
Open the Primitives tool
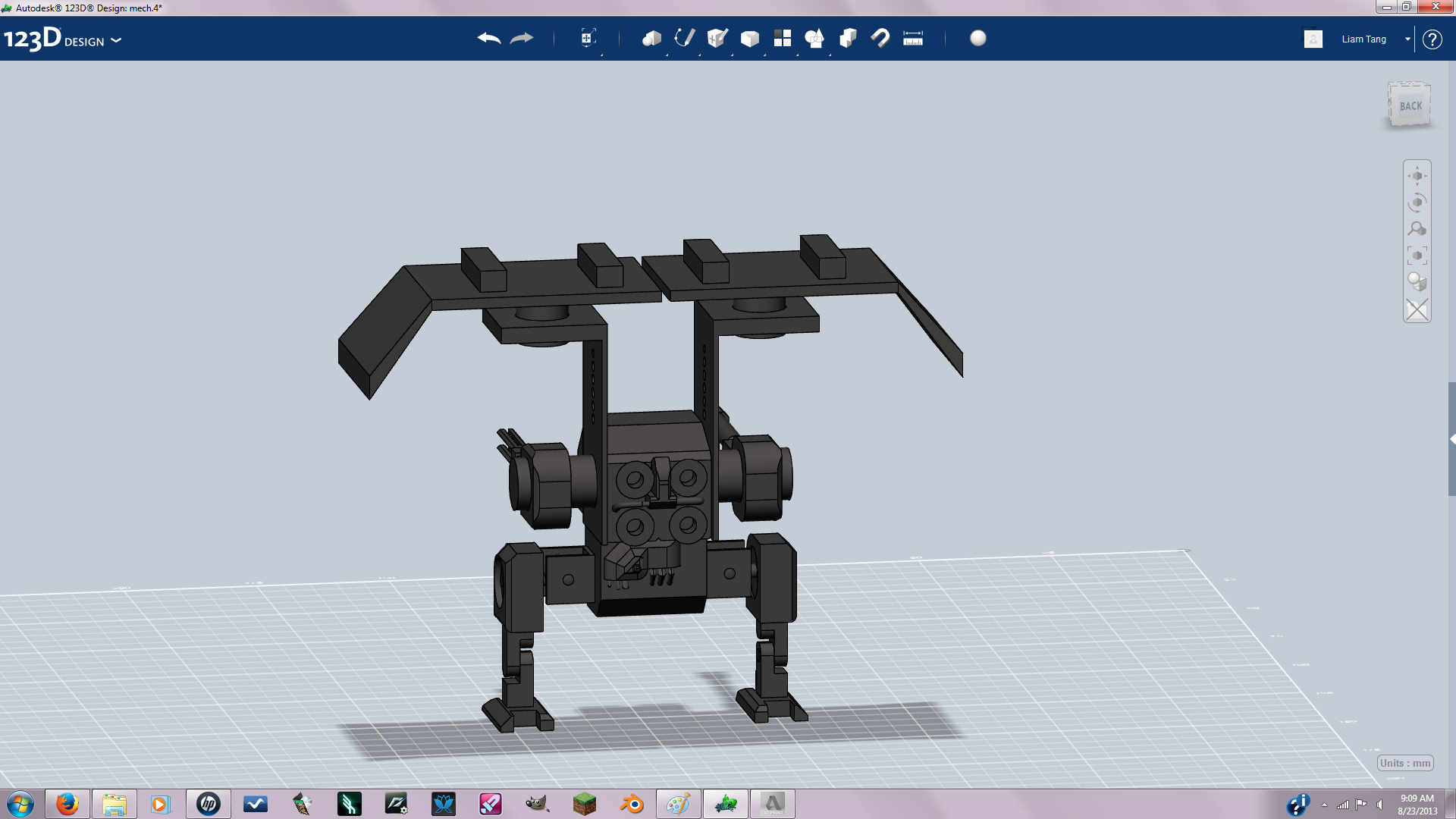tap(652, 38)
